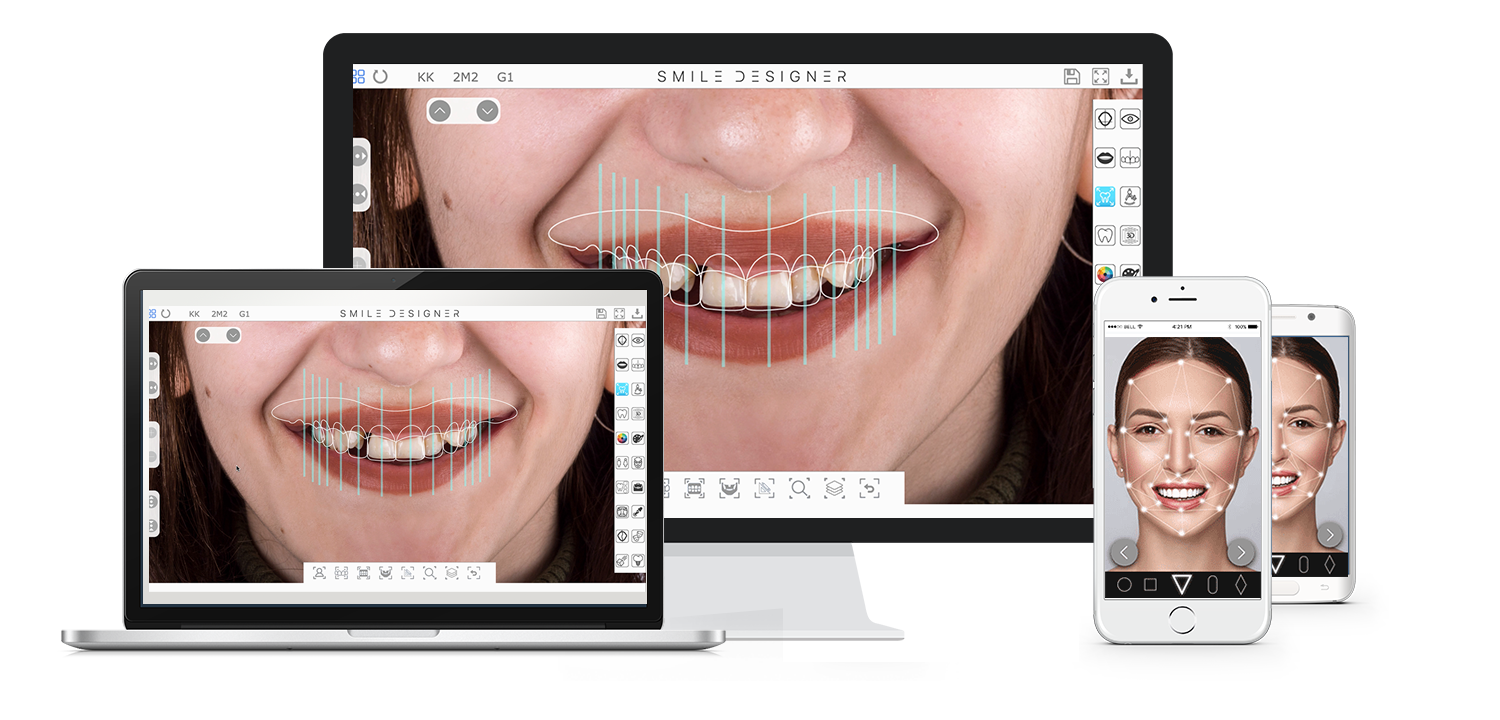The image size is (1500, 720).
Task: Tap the home button on the front phone
Action: [1182, 619]
